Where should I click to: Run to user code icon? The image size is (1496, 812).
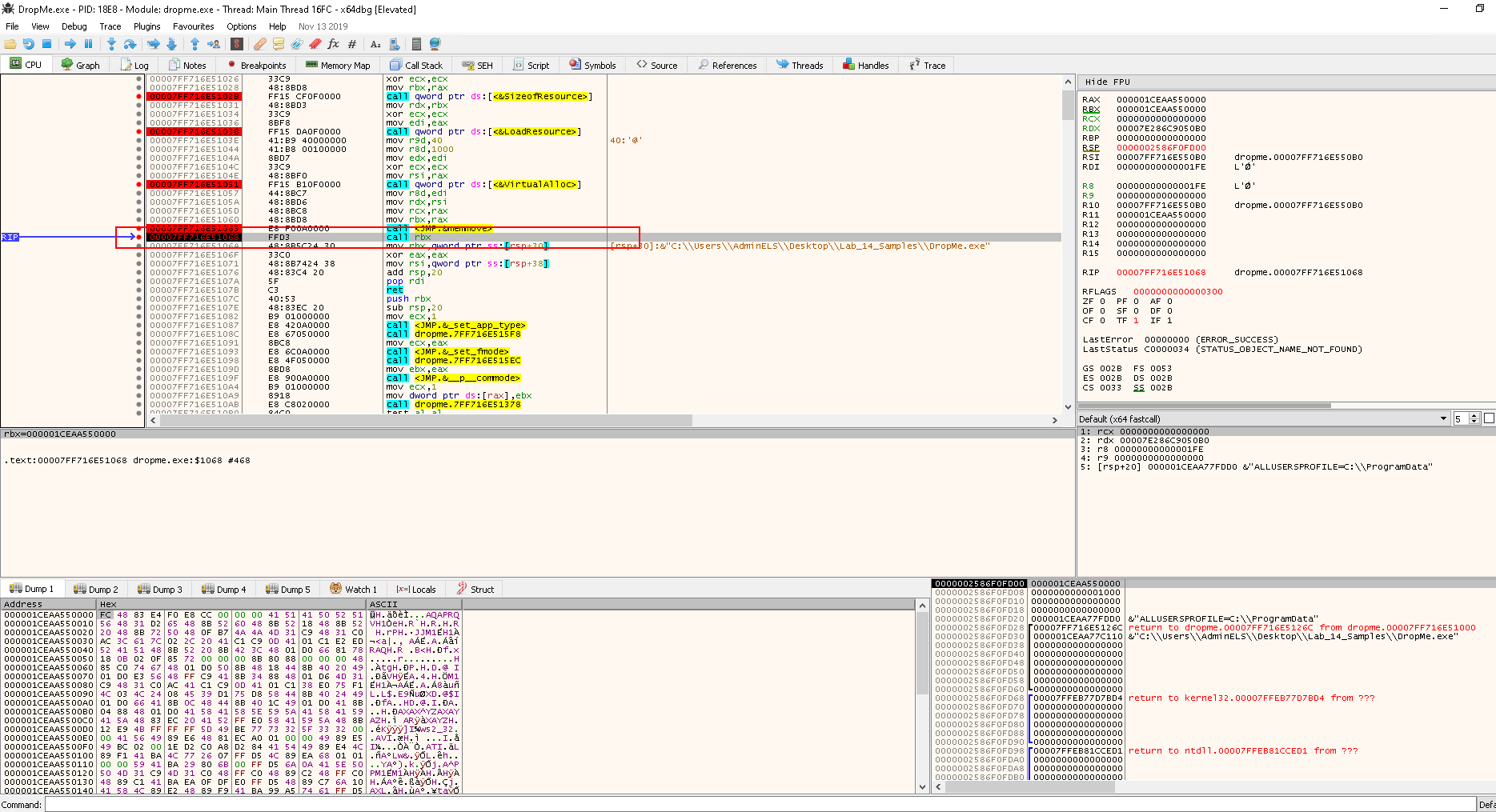click(214, 44)
